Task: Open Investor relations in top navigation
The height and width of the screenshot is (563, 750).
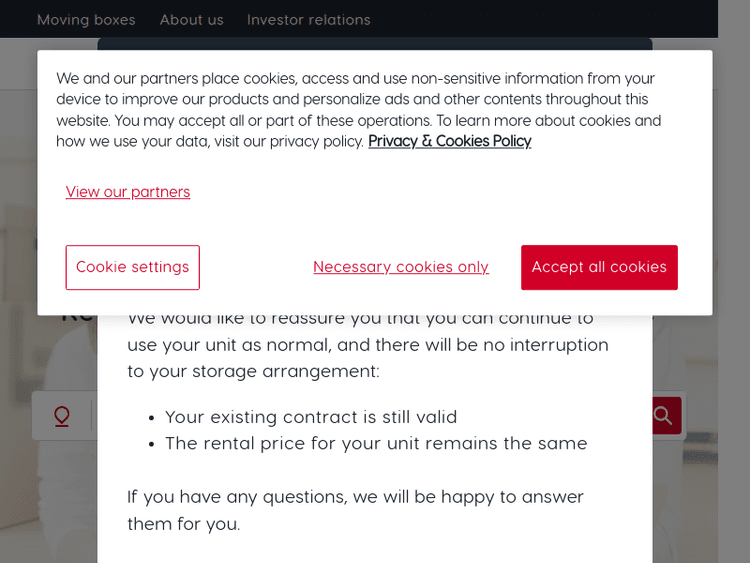Action: click(x=309, y=20)
